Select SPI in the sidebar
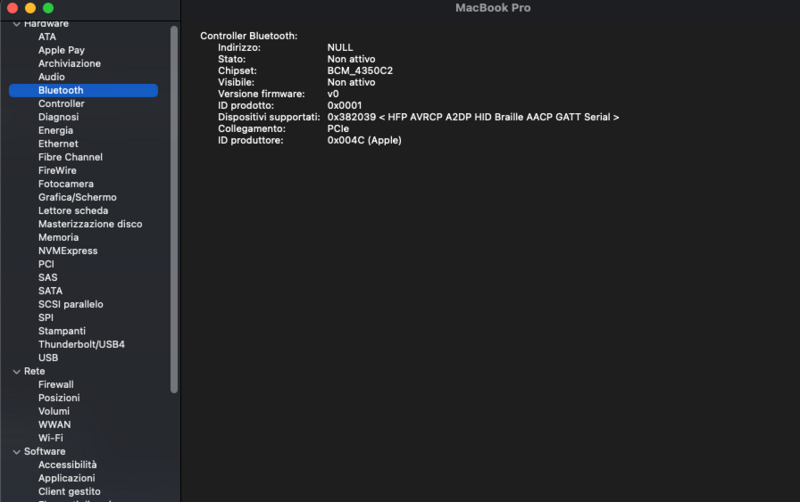 click(x=46, y=317)
